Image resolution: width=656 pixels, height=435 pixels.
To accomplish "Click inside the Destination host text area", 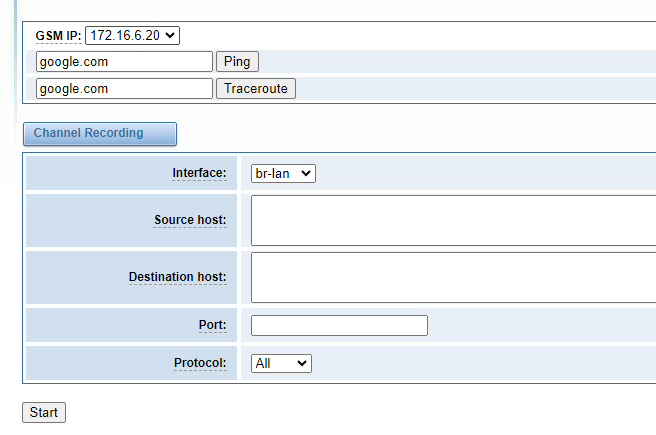I will point(454,277).
